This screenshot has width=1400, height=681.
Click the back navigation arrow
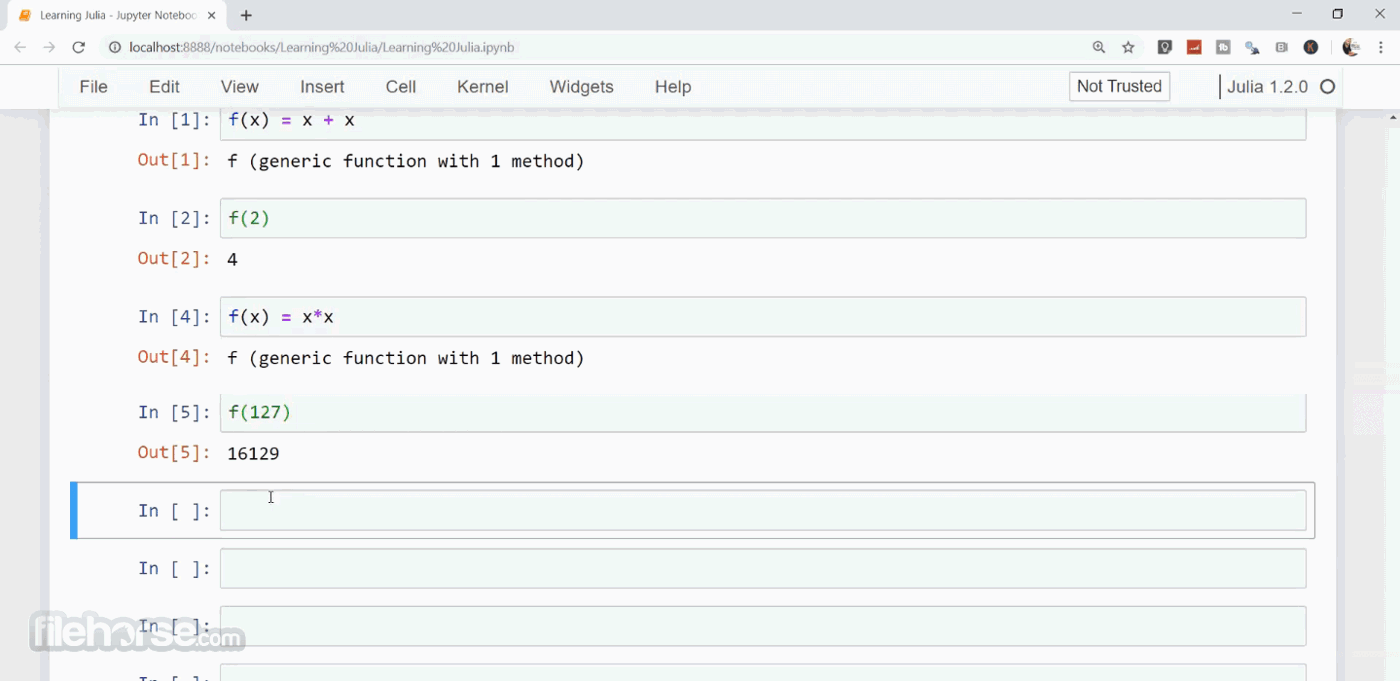pyautogui.click(x=20, y=47)
